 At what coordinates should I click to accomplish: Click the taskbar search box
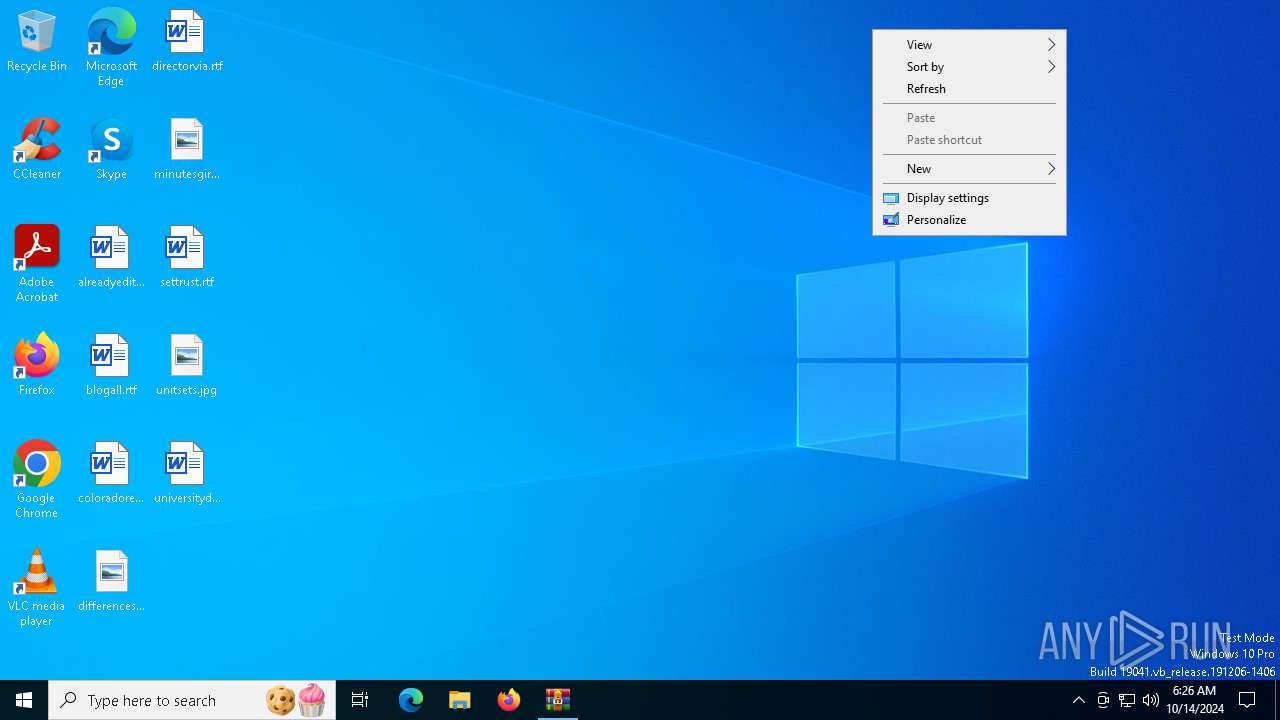pyautogui.click(x=192, y=700)
